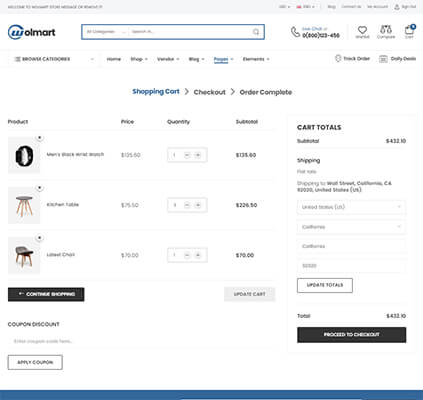Click the Track Order icon link
This screenshot has height=400, width=423.
coord(352,59)
